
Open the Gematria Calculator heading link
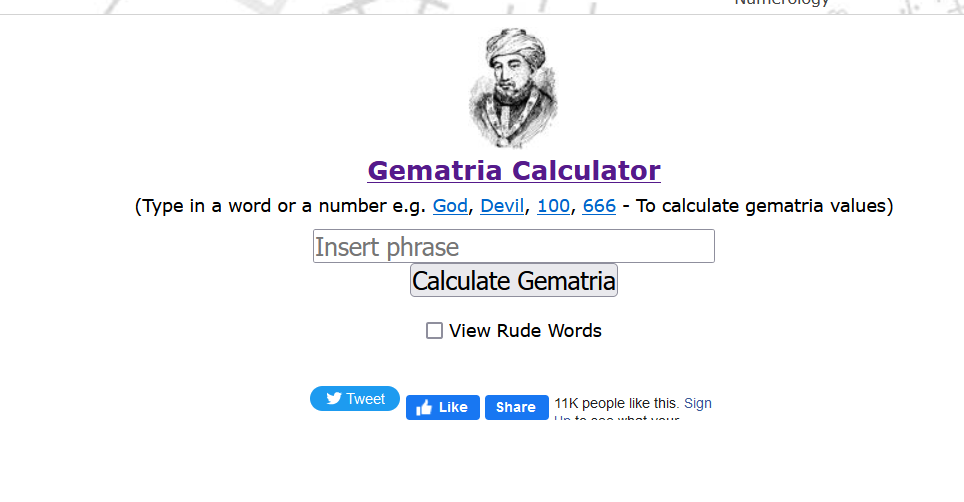[514, 171]
